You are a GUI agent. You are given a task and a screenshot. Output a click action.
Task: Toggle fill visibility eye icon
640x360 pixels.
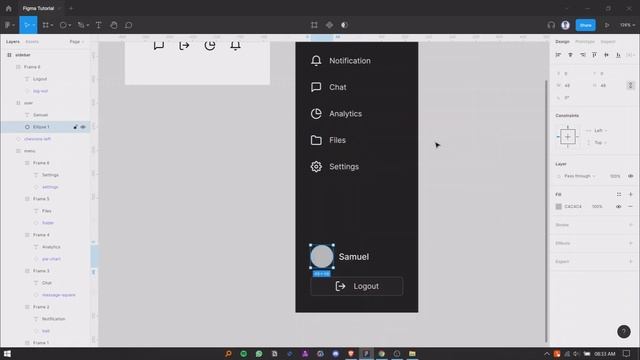(x=619, y=207)
